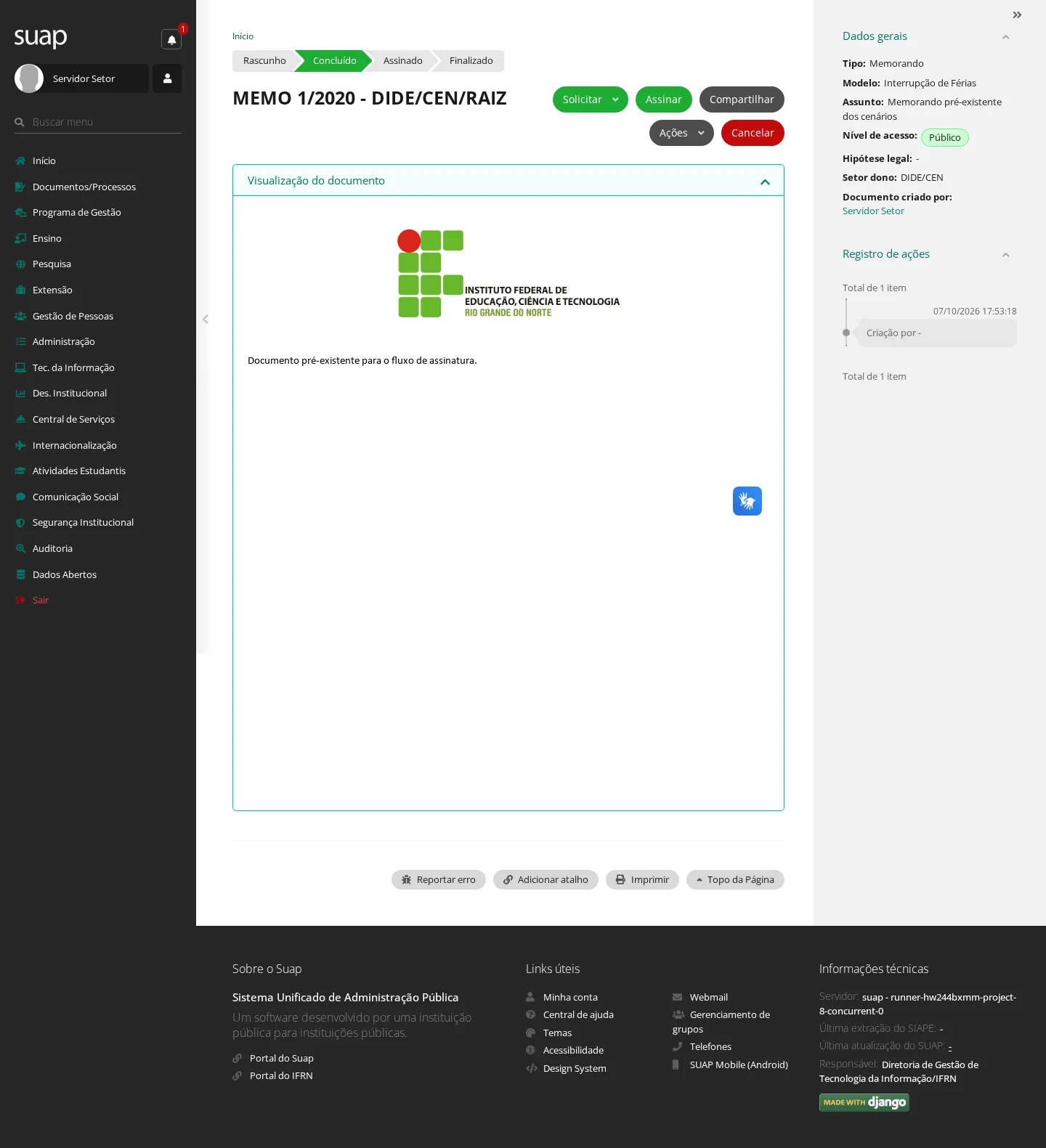Click the Made with Django badge
1046x1148 pixels.
point(864,1102)
